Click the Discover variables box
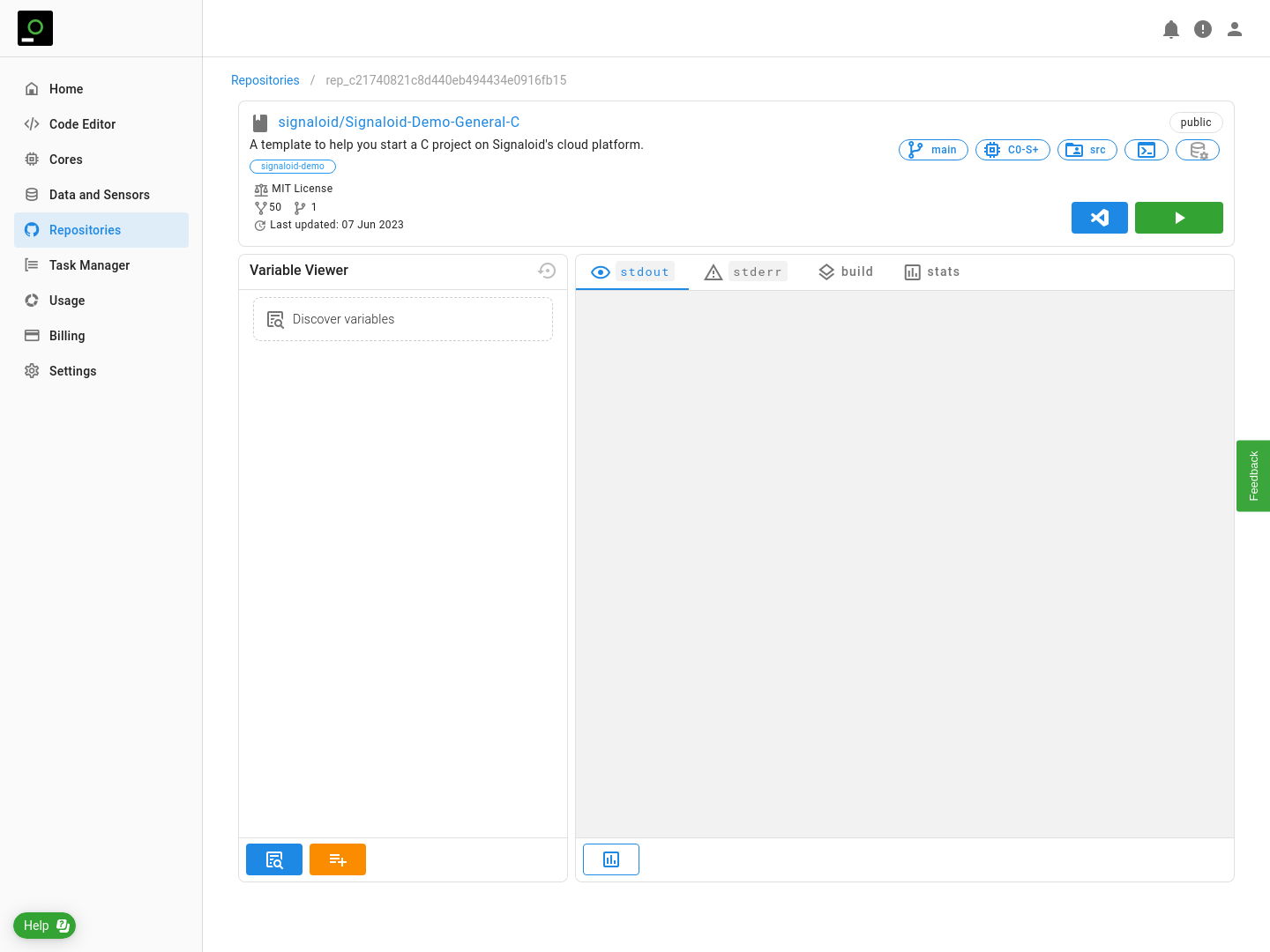Viewport: 1270px width, 952px height. point(403,319)
